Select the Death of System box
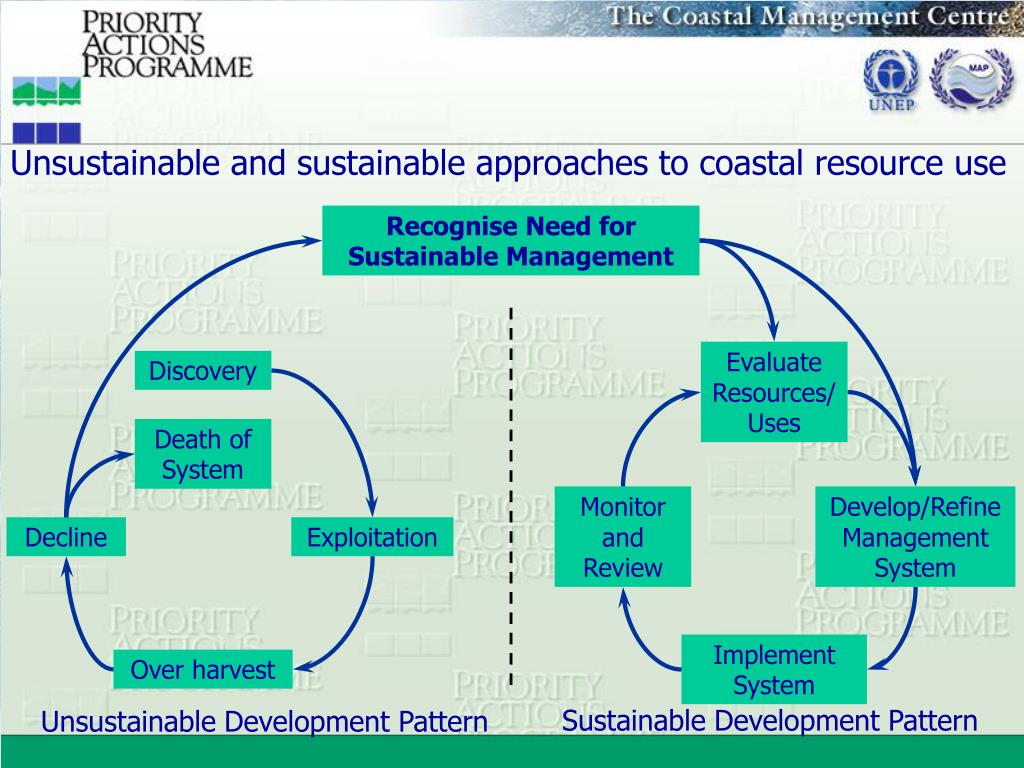Image resolution: width=1024 pixels, height=768 pixels. coord(203,454)
